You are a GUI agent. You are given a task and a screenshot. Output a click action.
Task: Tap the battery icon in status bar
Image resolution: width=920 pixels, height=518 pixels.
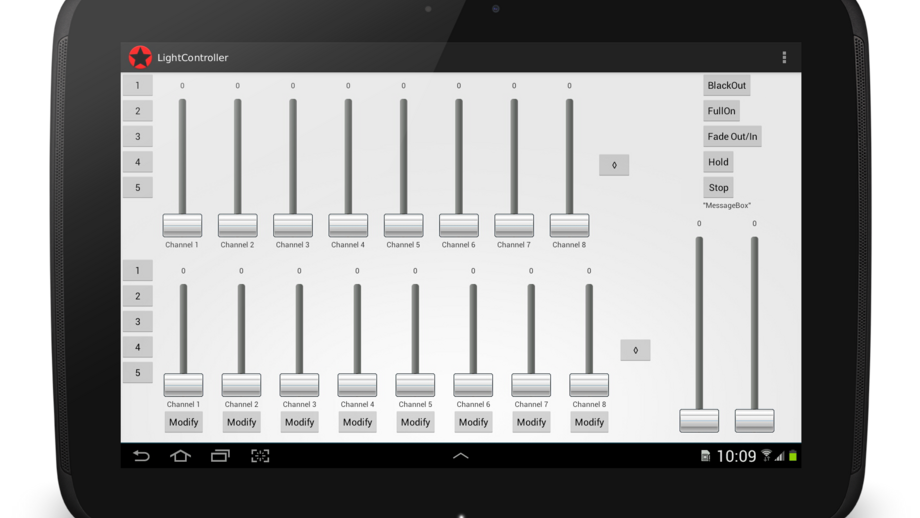click(x=793, y=456)
